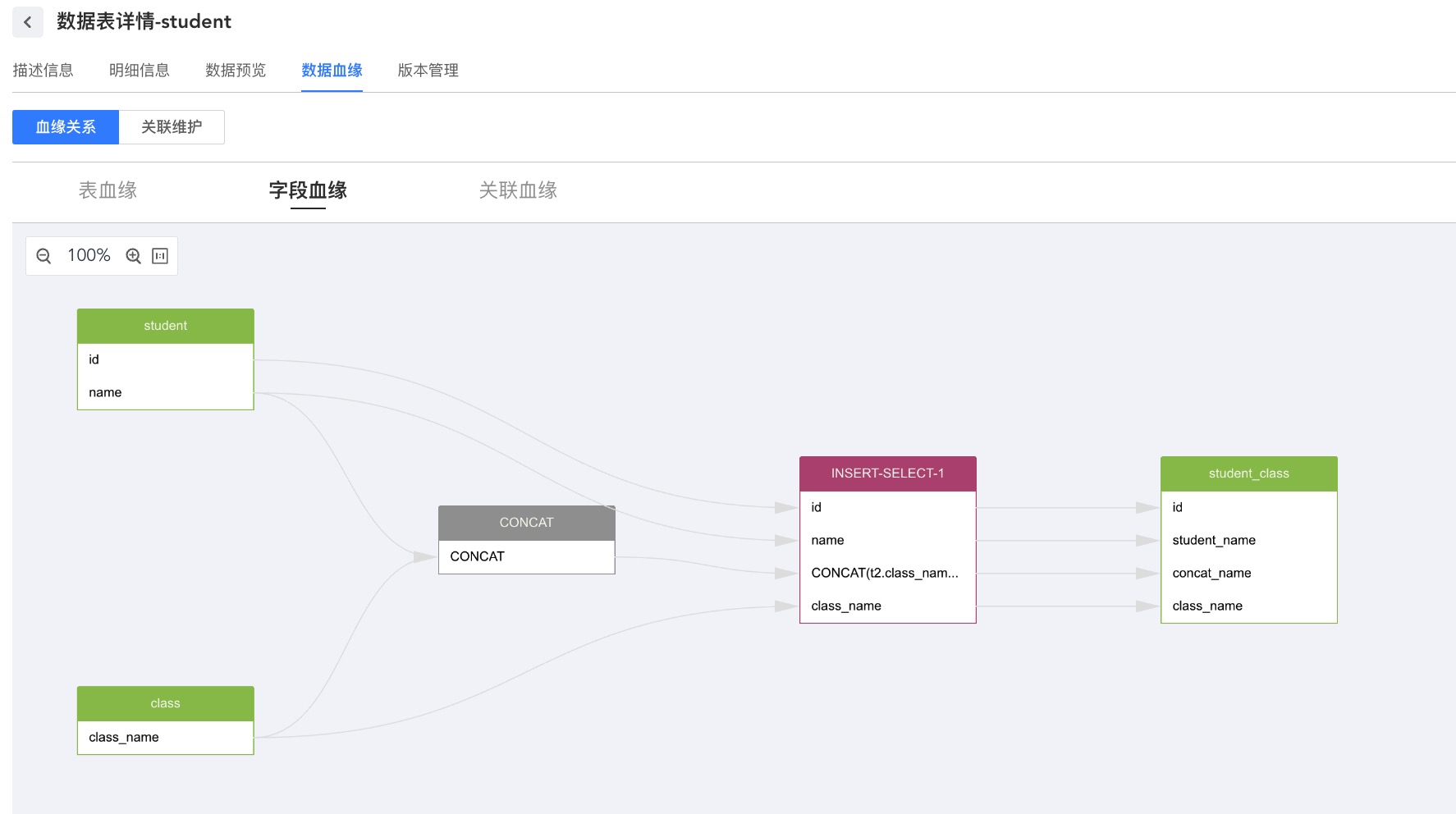
Task: Click name field in INSERT-SELECT-1 node
Action: click(888, 540)
